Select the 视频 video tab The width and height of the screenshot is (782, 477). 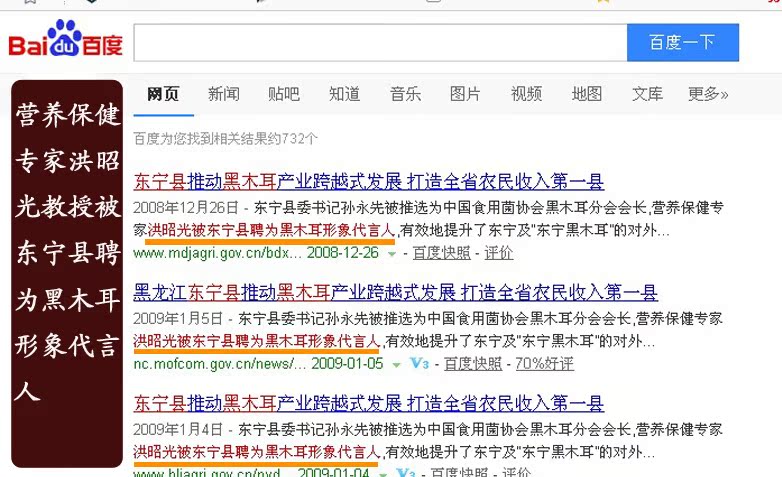click(x=526, y=94)
